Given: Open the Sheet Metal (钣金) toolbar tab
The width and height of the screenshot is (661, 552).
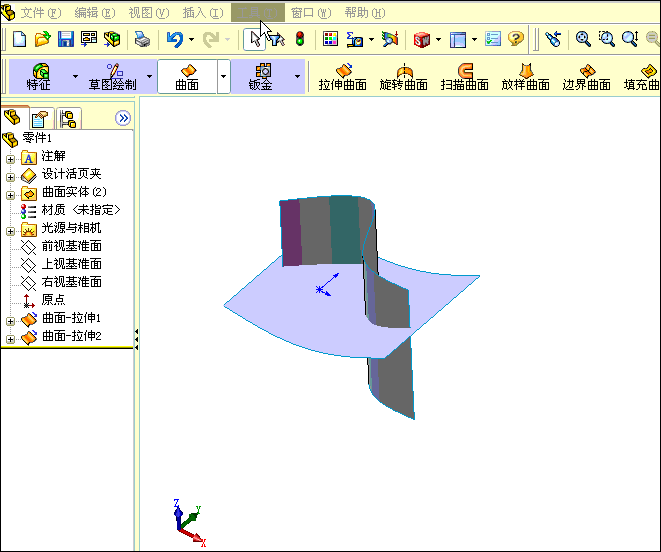Looking at the screenshot, I should click(261, 76).
